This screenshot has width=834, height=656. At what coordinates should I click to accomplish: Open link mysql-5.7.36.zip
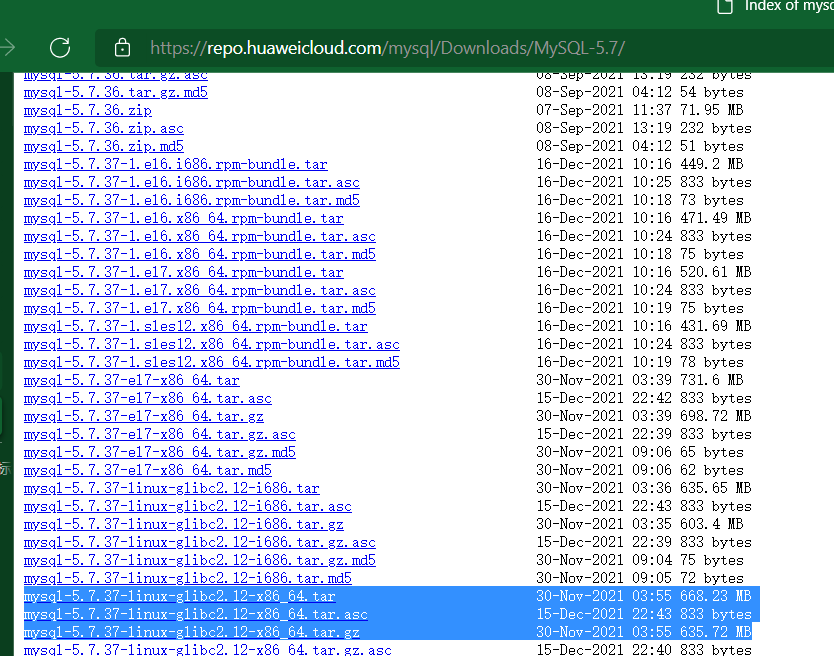click(88, 111)
